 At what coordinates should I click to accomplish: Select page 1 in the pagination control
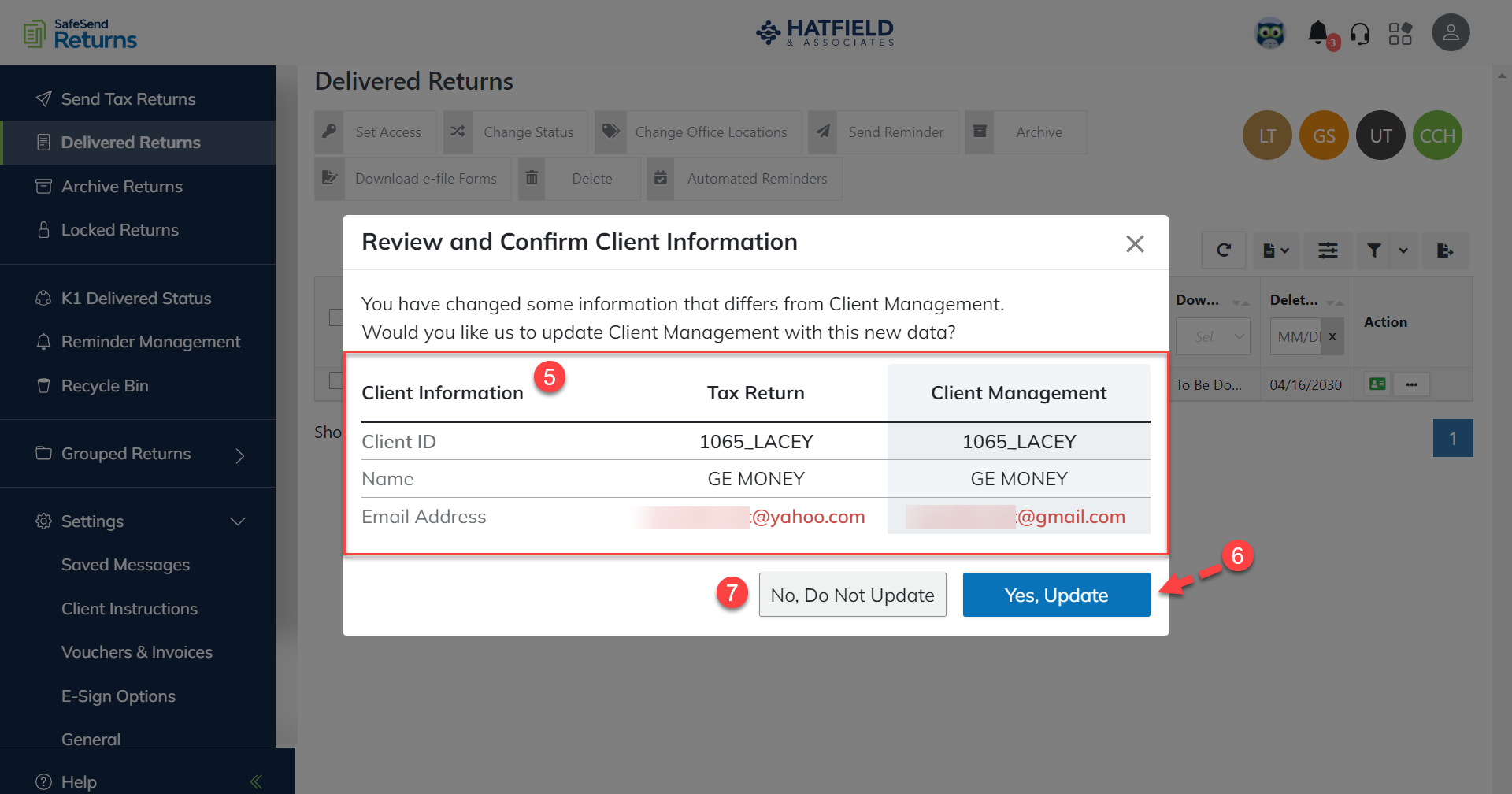[x=1453, y=438]
